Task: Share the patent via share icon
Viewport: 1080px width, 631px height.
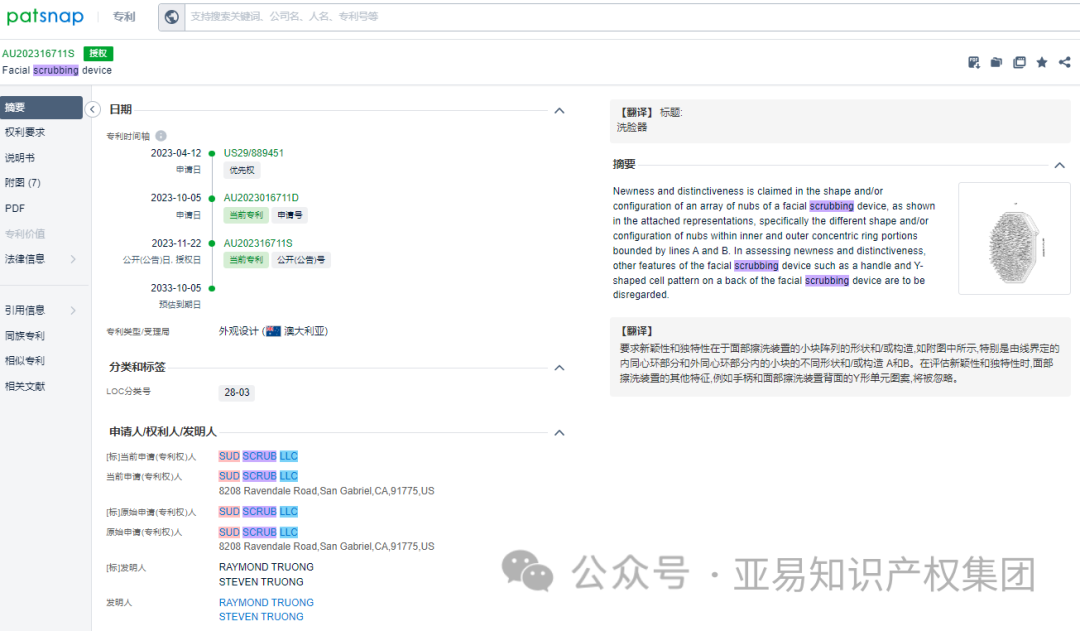Action: [1064, 62]
